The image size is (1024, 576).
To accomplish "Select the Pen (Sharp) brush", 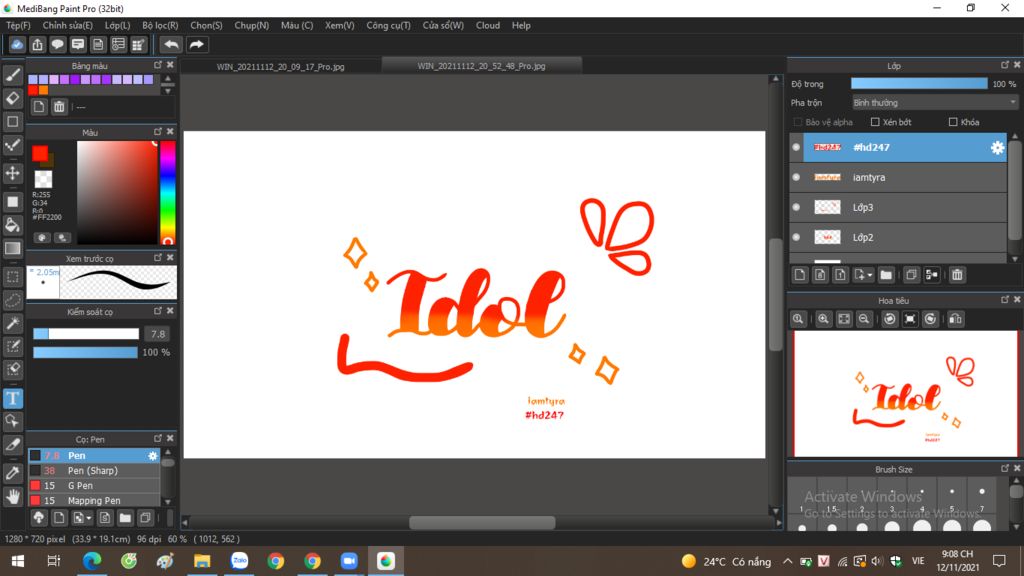I will (94, 471).
